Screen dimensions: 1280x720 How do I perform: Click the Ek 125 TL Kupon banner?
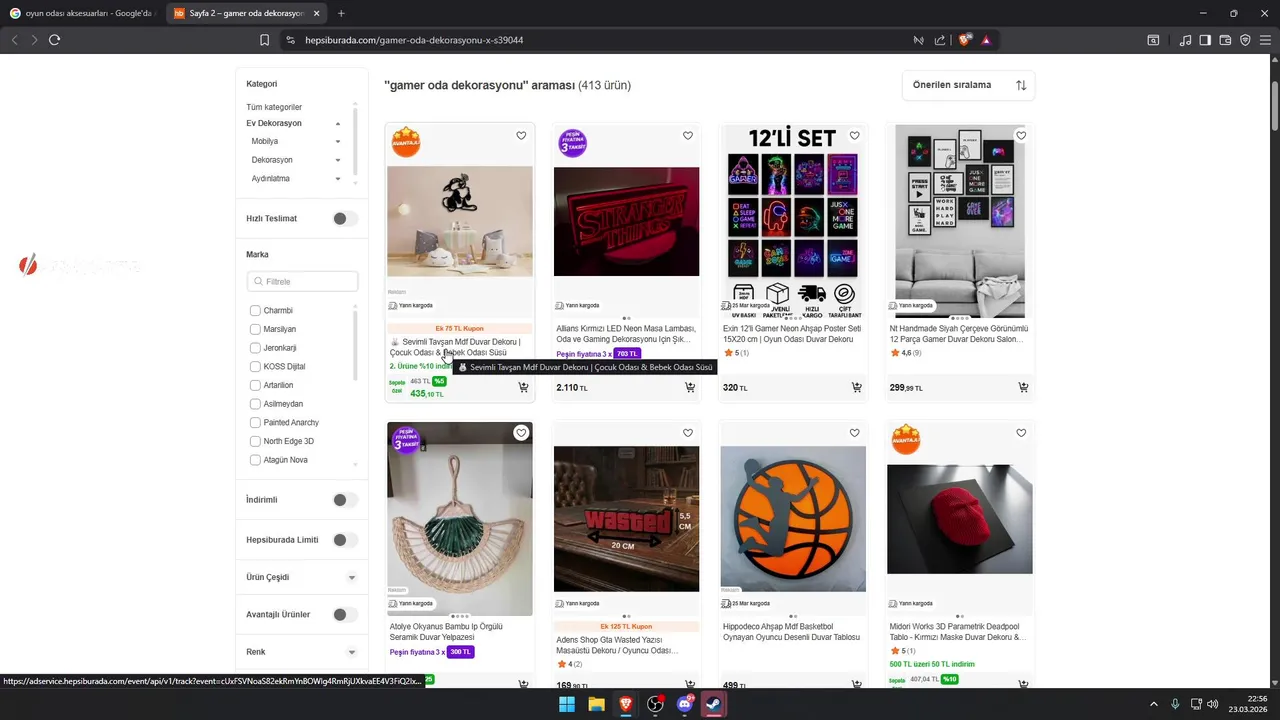point(627,626)
